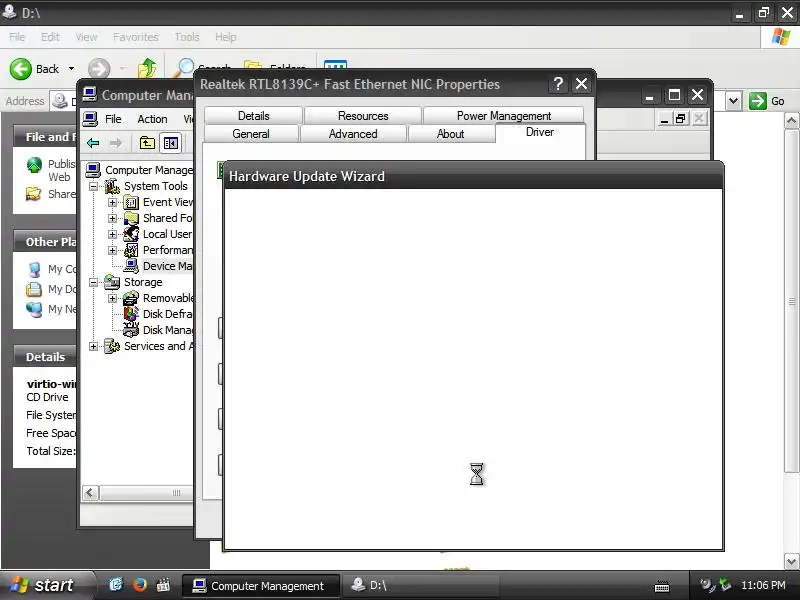Screen dimensions: 800x600
Task: Expand the Event Viewer branch
Action: point(112,203)
